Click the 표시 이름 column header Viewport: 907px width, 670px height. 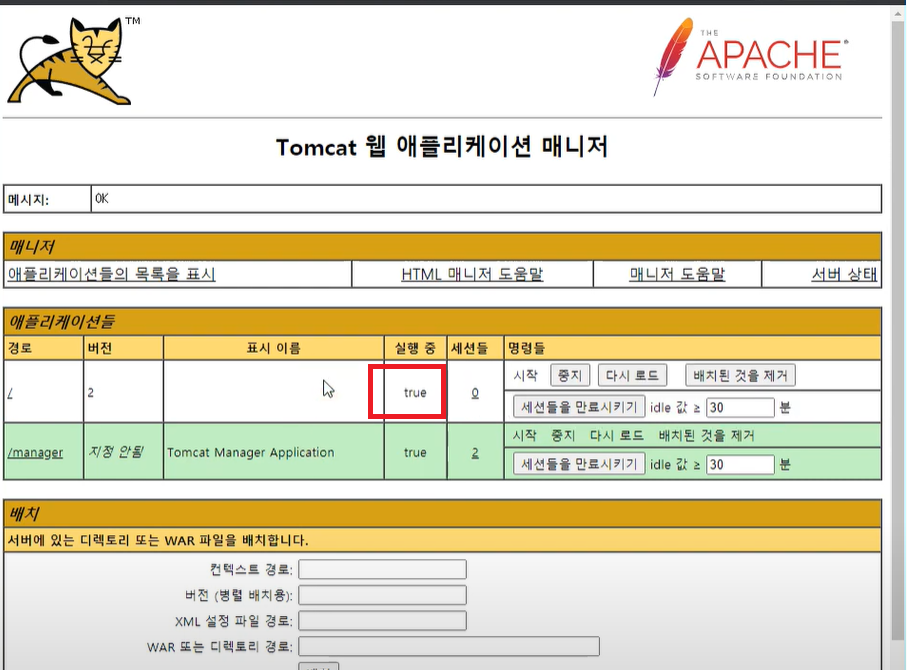coord(274,348)
